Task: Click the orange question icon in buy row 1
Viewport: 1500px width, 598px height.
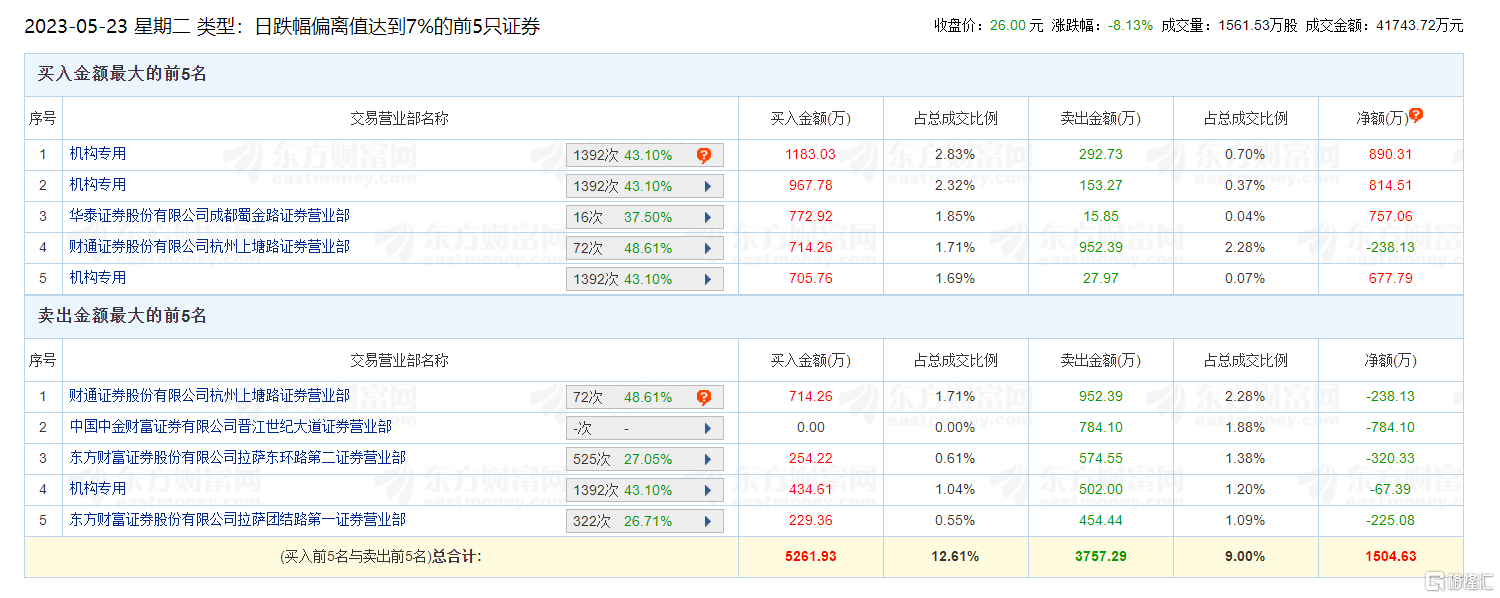Action: 704,155
